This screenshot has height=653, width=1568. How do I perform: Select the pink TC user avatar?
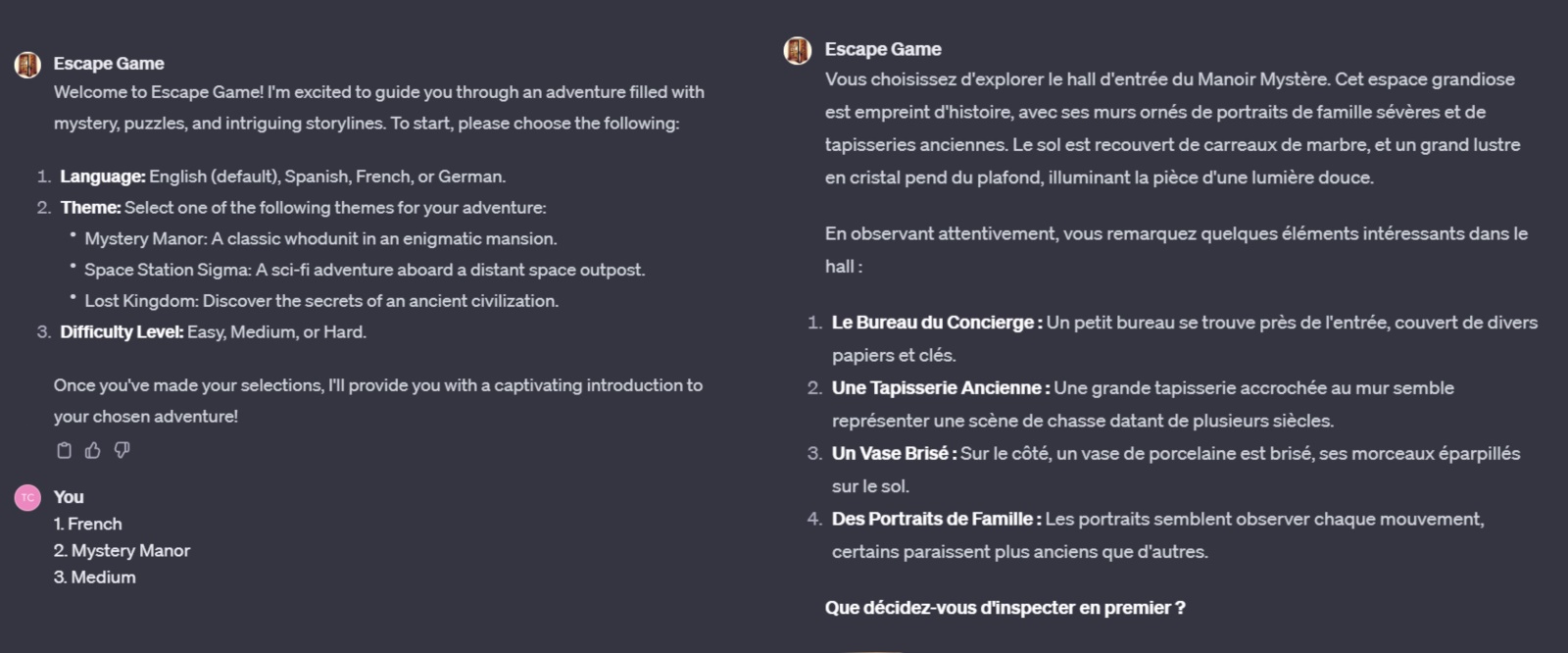[x=27, y=498]
